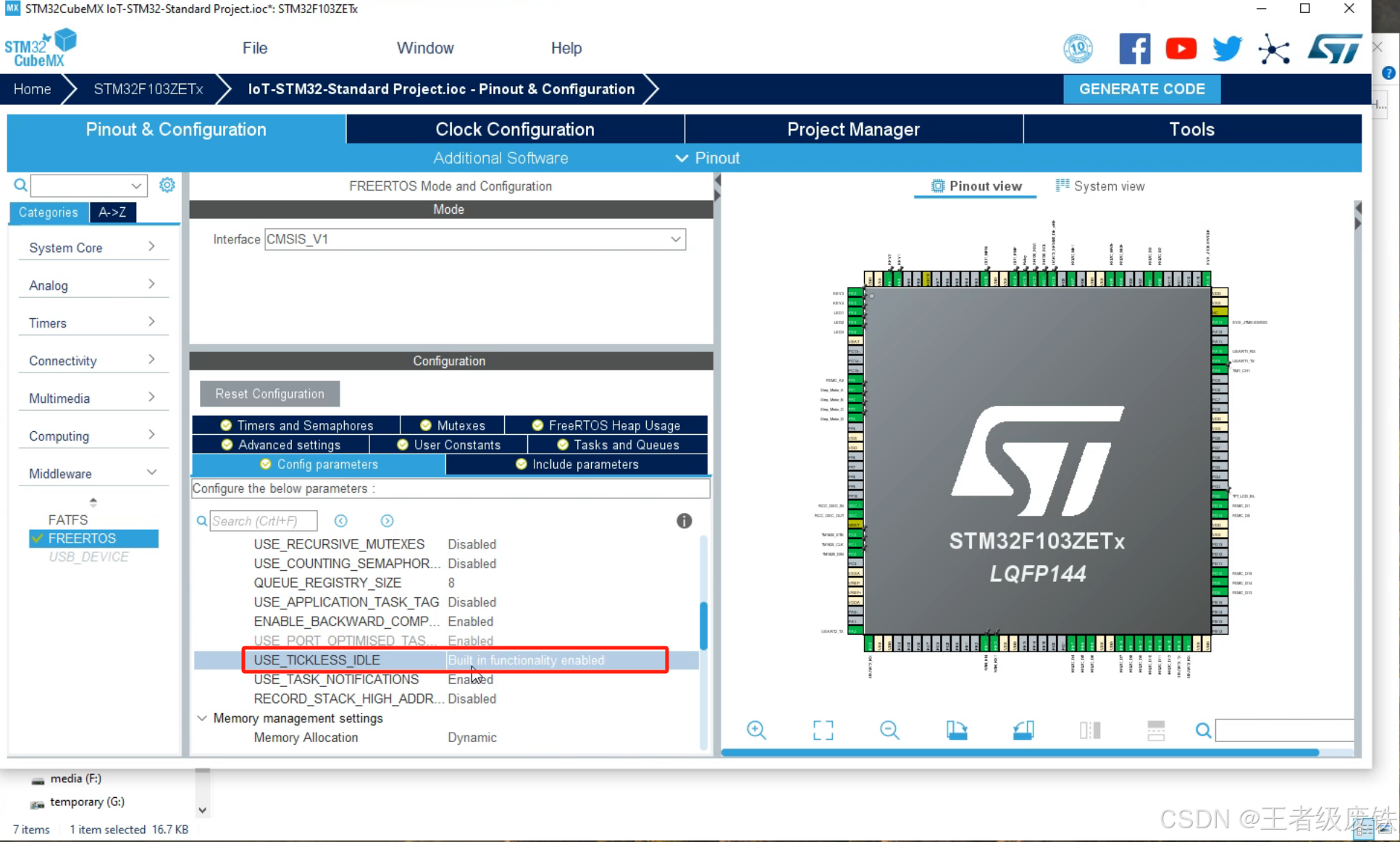Open the YouTube icon in header
The width and height of the screenshot is (1400, 842).
pos(1181,49)
